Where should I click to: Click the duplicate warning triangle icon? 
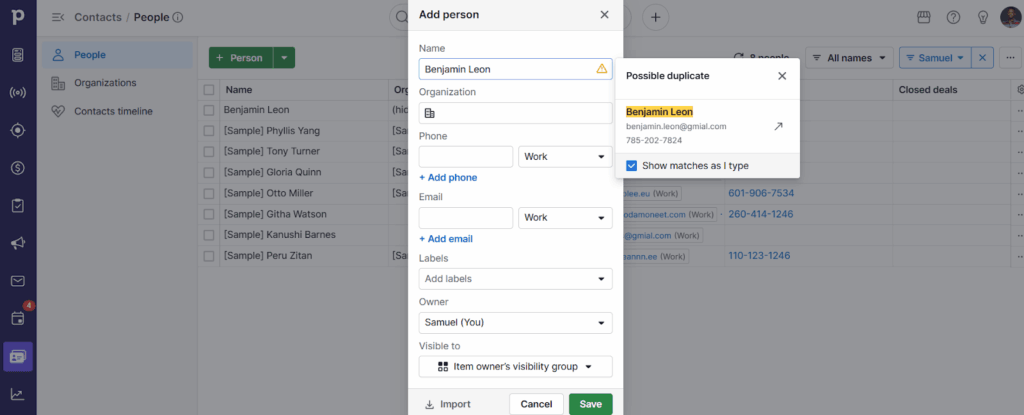[601, 69]
